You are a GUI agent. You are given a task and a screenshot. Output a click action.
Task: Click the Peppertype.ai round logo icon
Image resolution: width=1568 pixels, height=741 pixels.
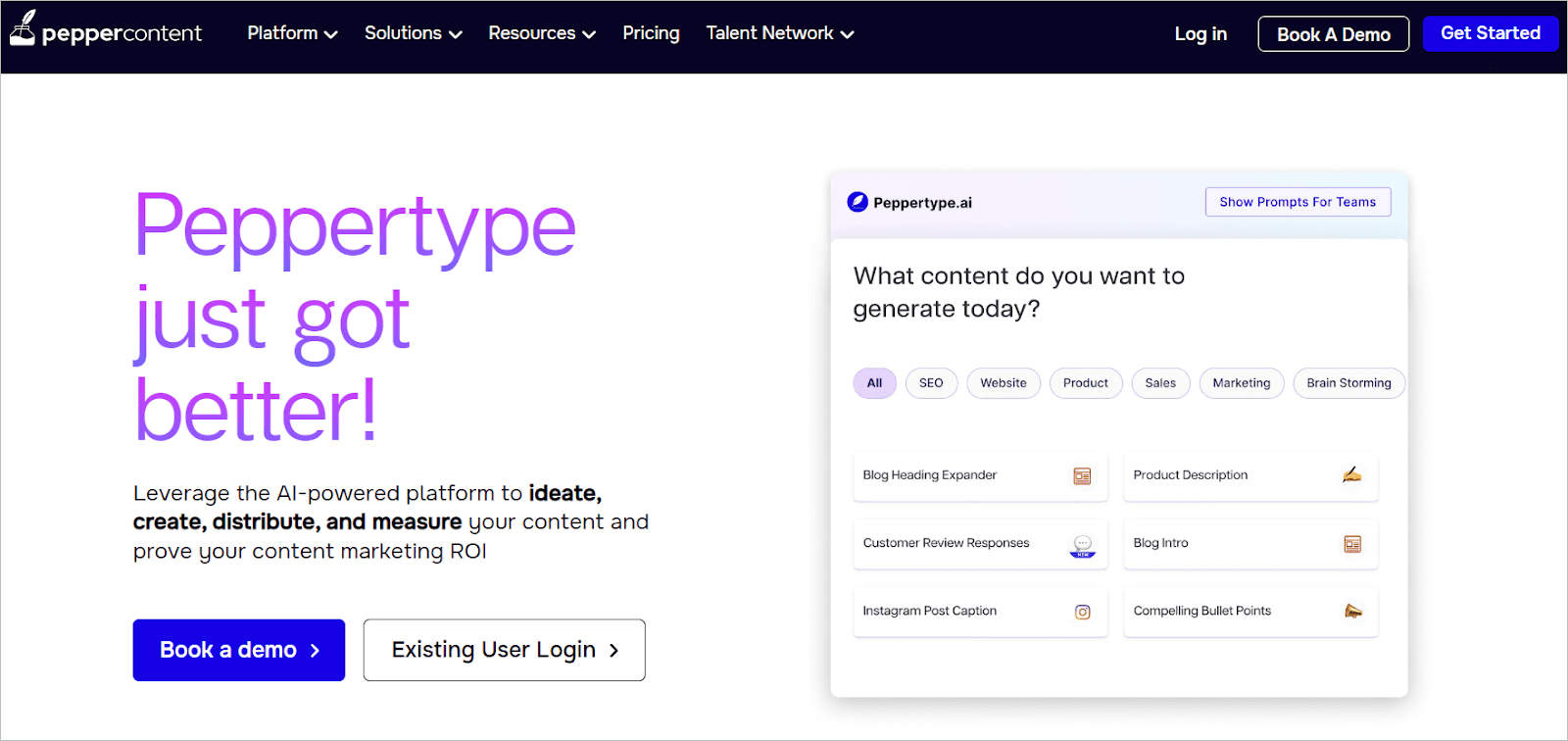(x=857, y=202)
